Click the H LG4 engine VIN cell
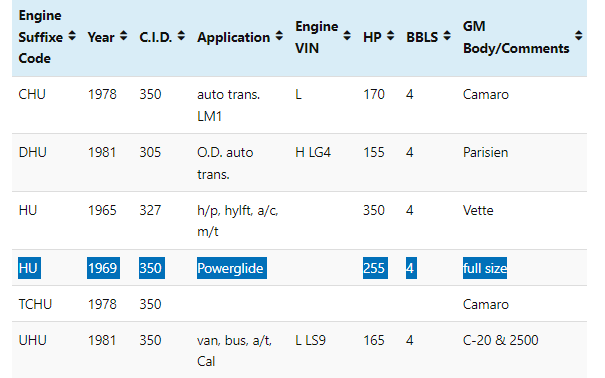The height and width of the screenshot is (378, 605). (313, 152)
